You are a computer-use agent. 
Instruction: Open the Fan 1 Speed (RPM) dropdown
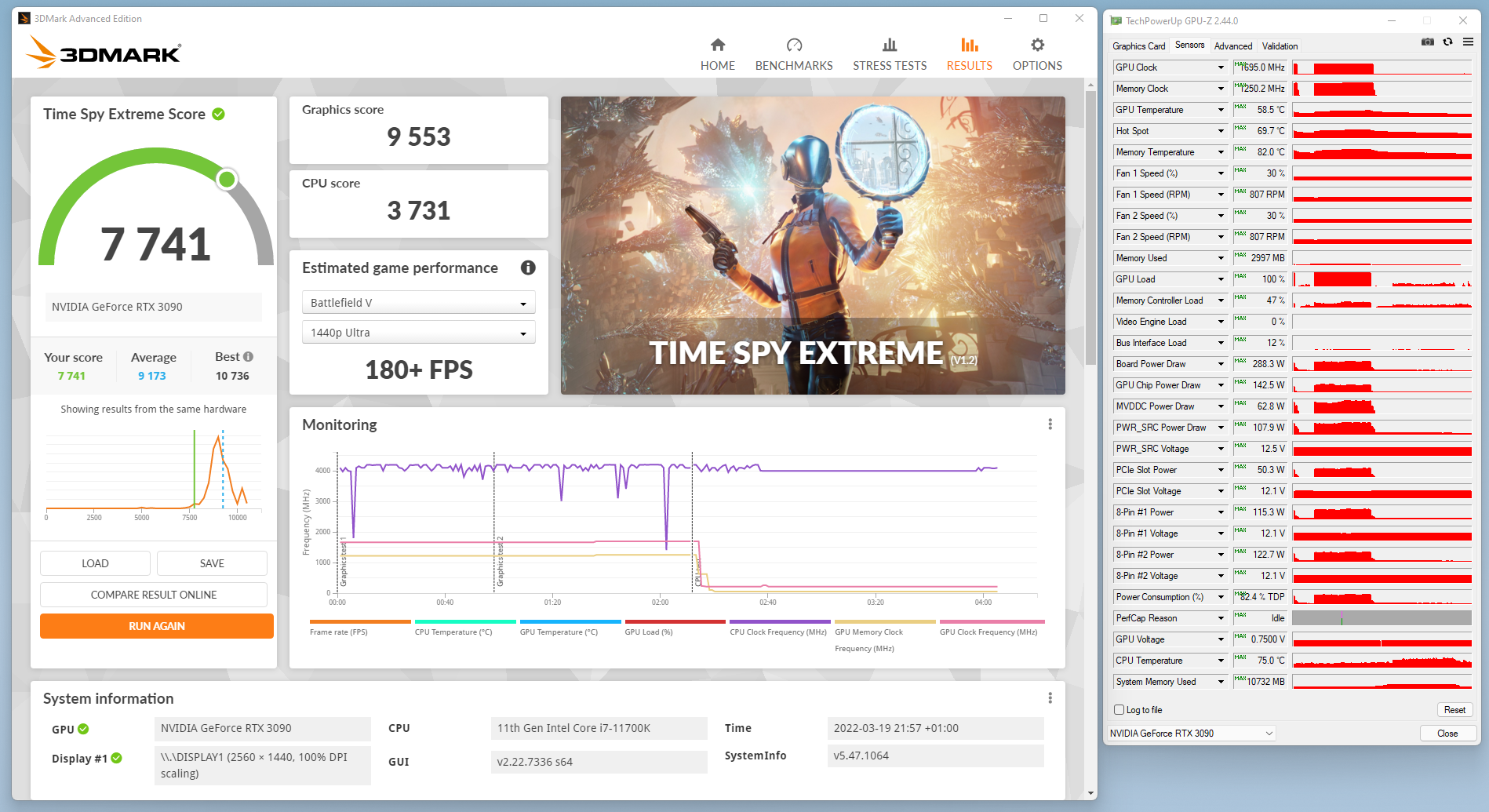click(x=1221, y=195)
